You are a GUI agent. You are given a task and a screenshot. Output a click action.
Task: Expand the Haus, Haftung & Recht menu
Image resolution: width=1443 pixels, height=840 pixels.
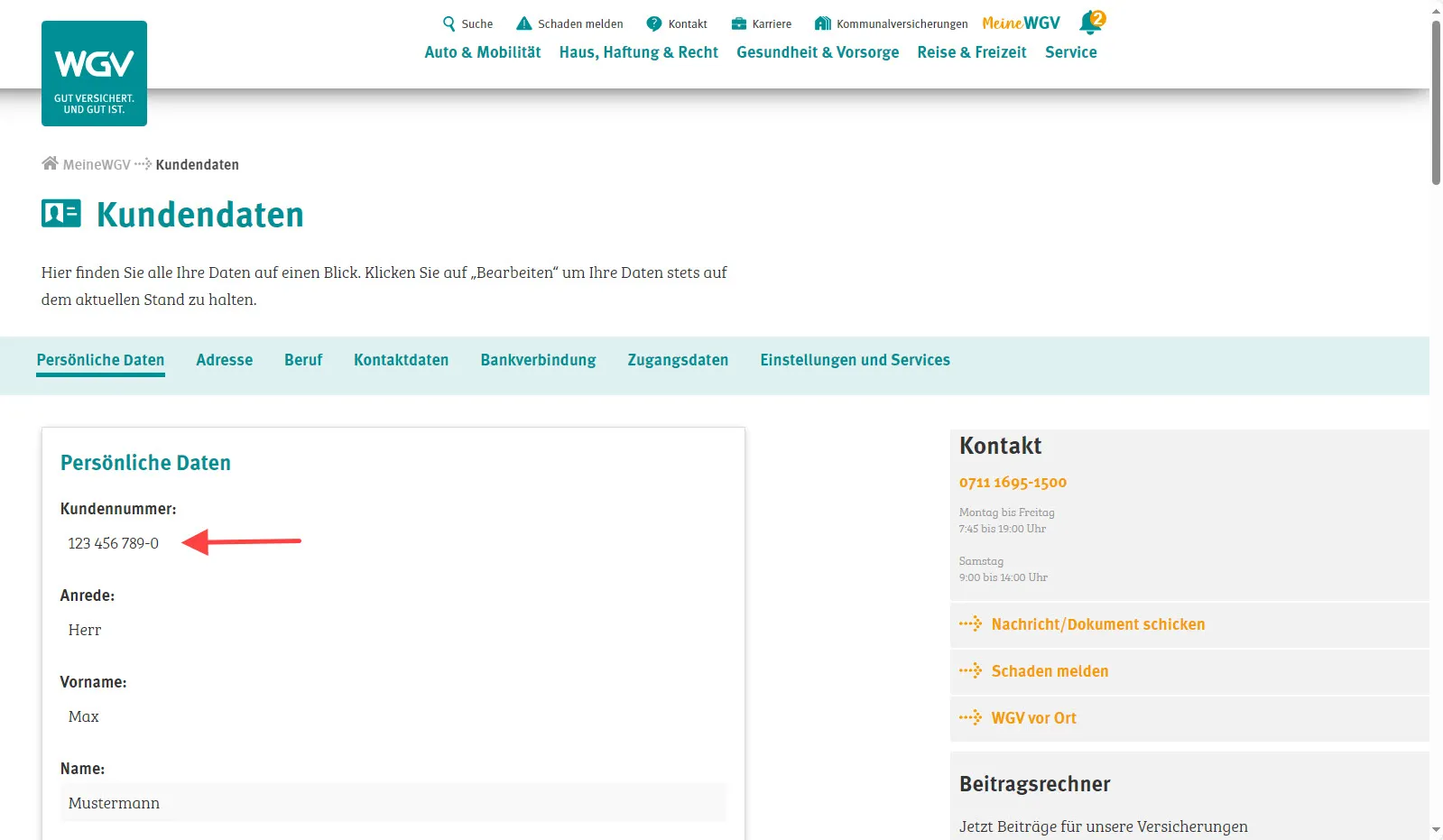coord(638,52)
